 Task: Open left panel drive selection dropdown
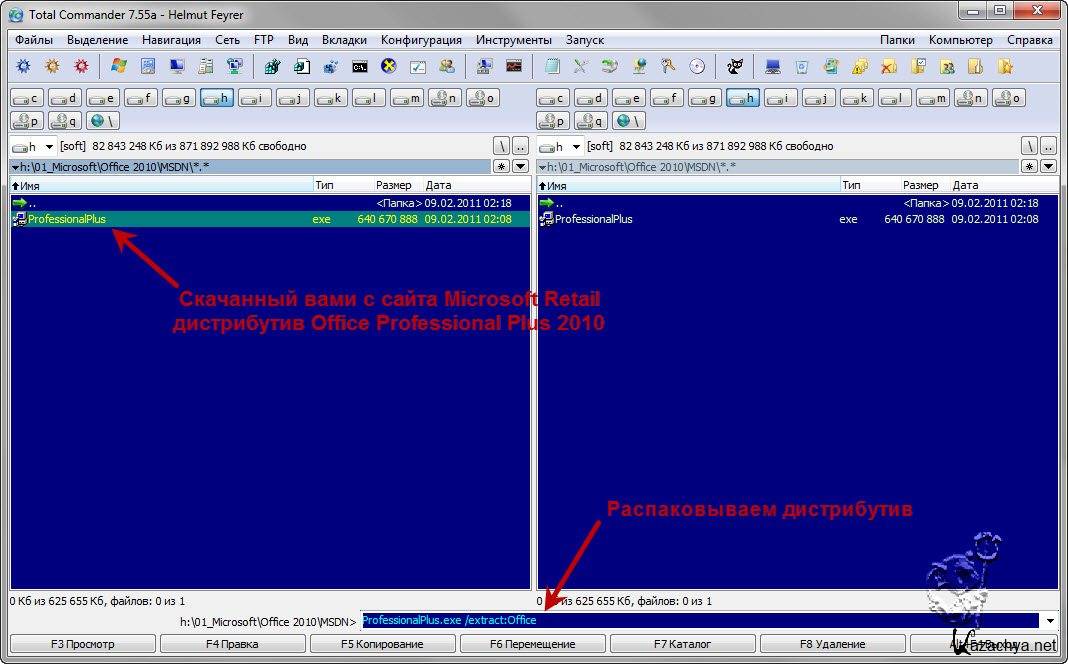coord(28,146)
